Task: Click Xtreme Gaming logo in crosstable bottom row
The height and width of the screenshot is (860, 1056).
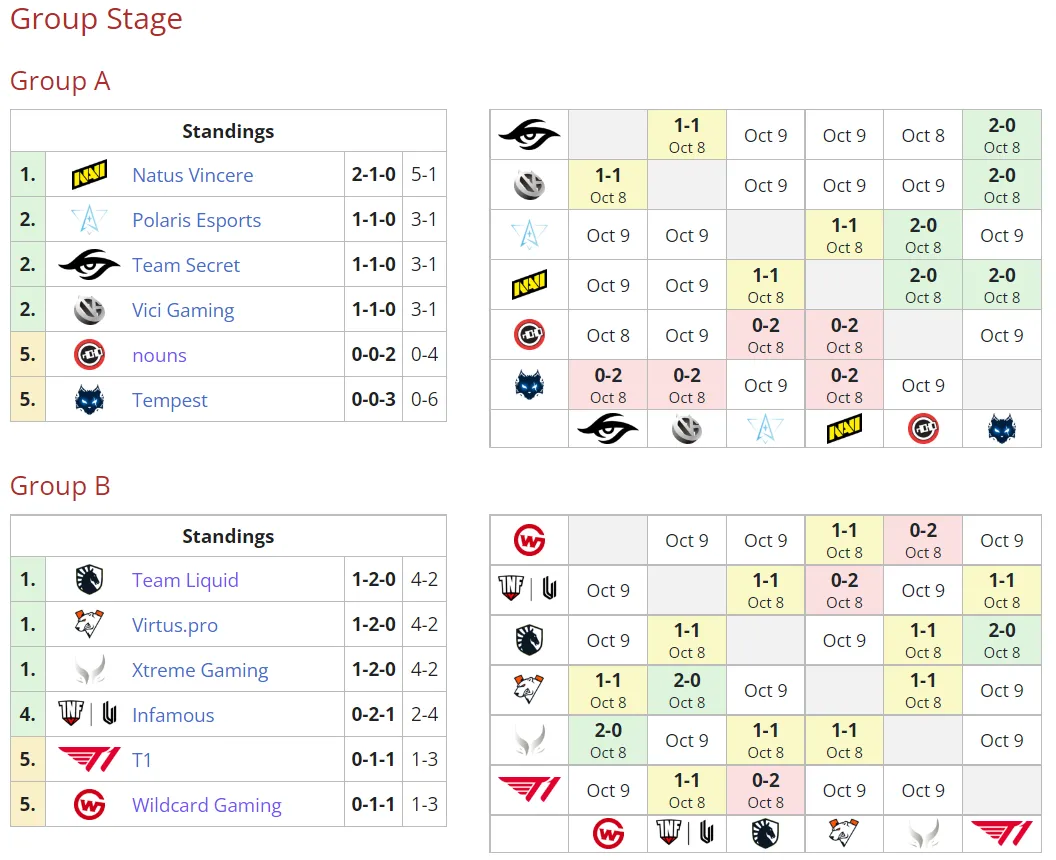Action: [923, 835]
